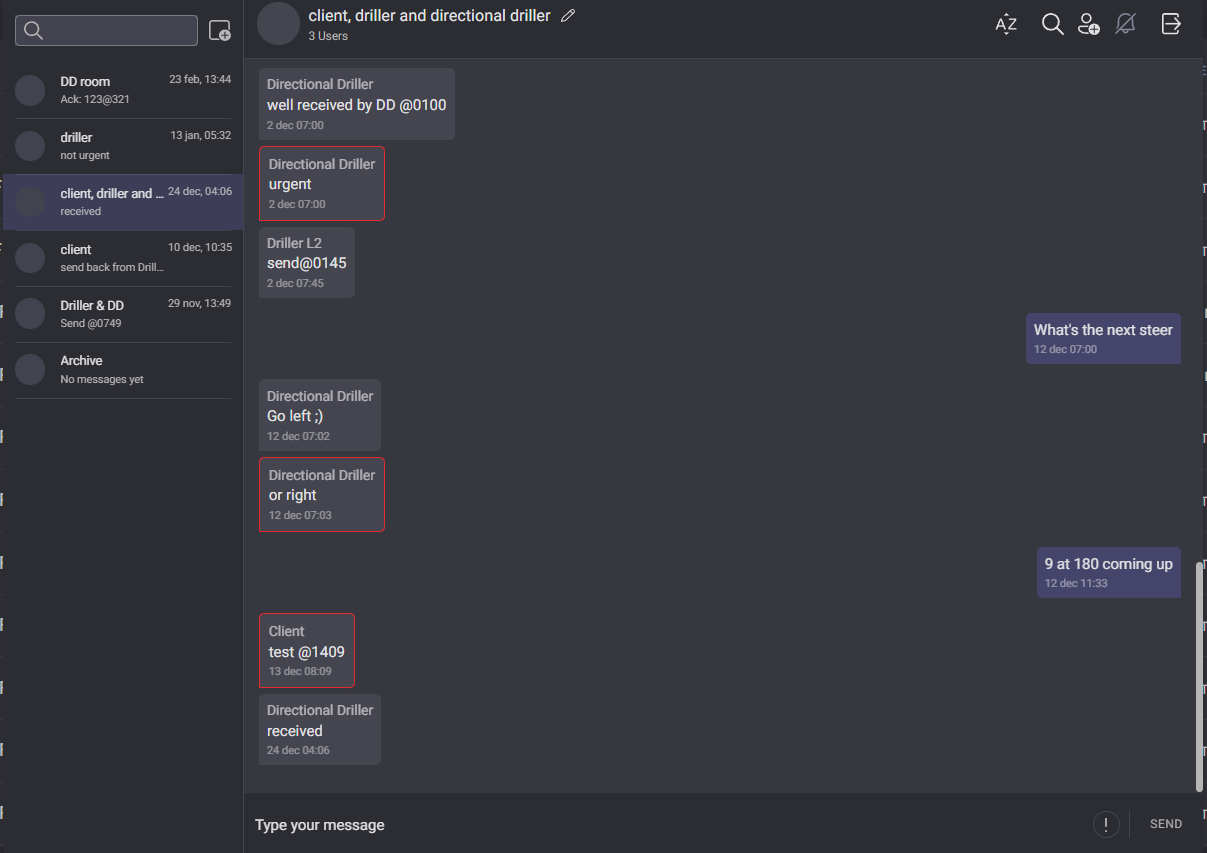Toggle the muted notifications bell icon
The image size is (1207, 853).
(1125, 24)
